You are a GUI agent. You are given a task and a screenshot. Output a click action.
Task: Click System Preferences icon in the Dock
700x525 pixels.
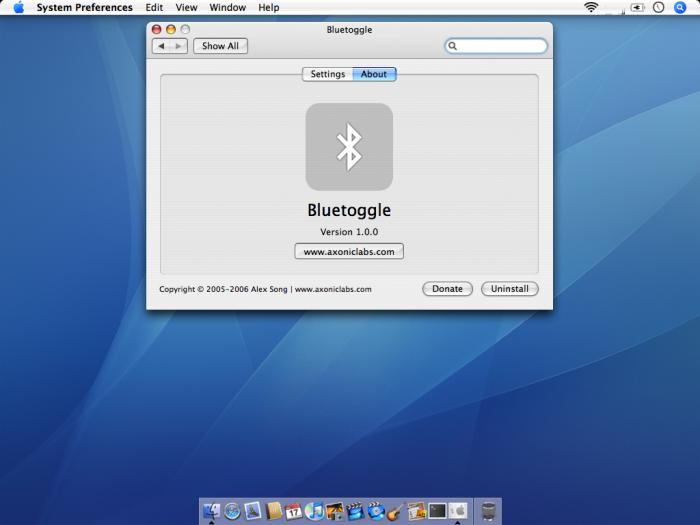[458, 511]
